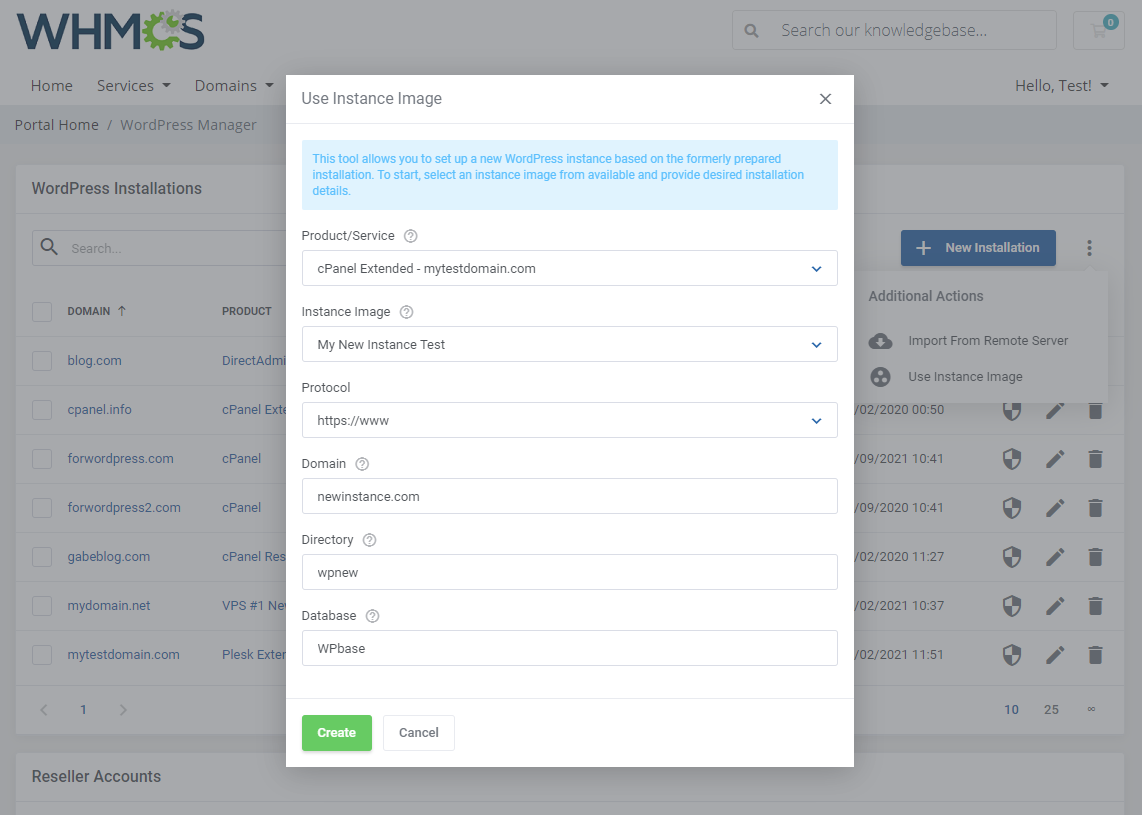Click the Directory input field

570,572
